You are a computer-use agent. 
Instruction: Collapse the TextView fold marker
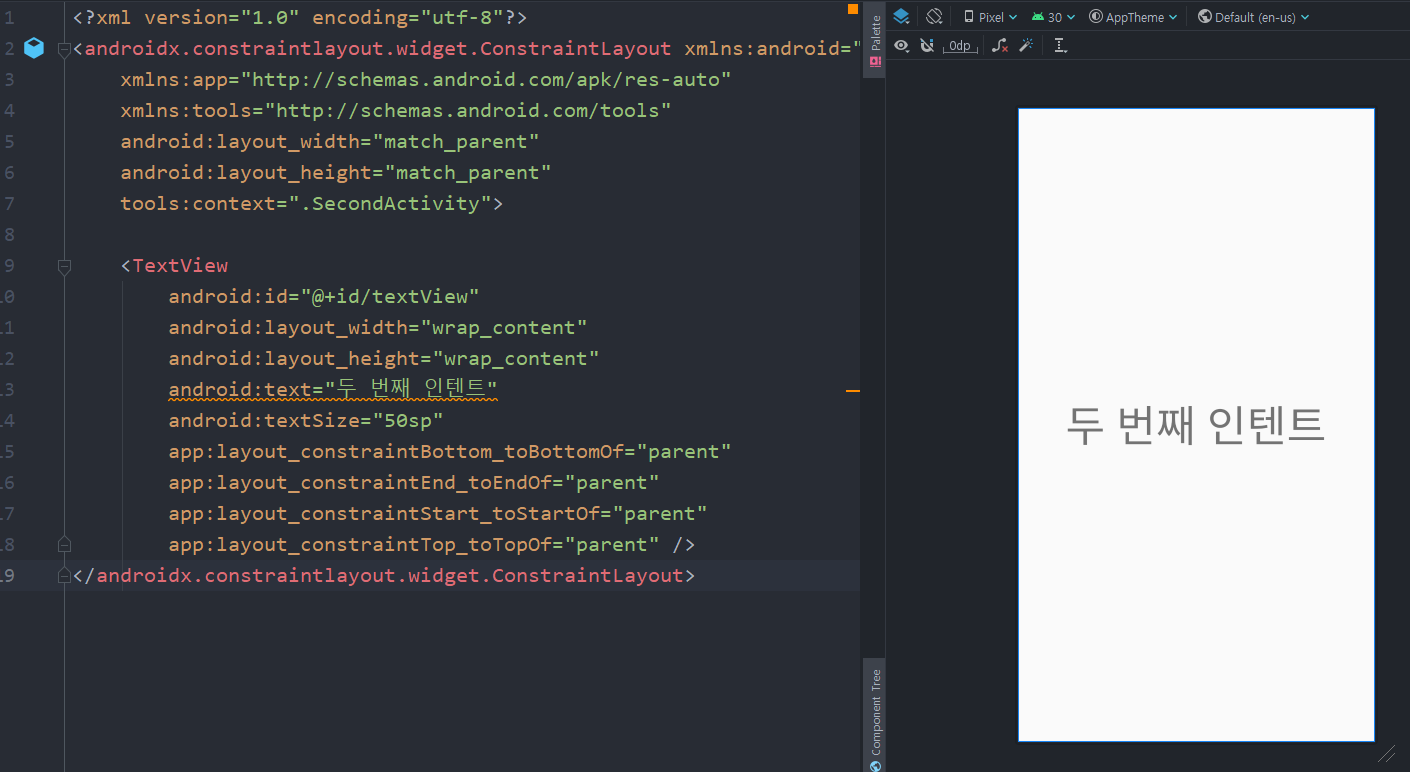[x=64, y=266]
